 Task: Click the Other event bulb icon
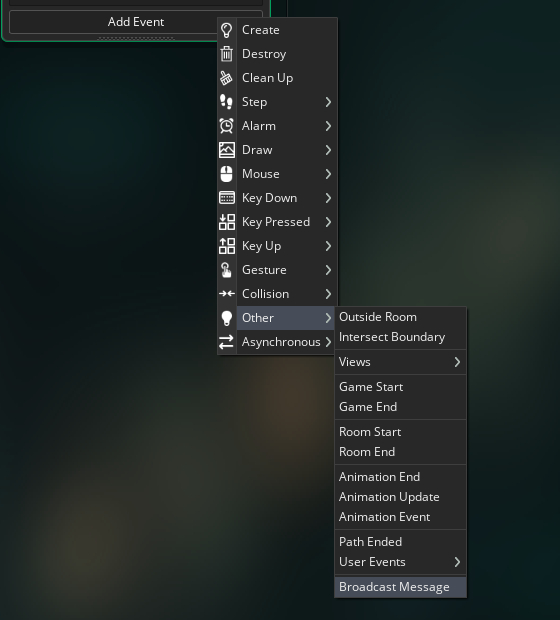227,318
